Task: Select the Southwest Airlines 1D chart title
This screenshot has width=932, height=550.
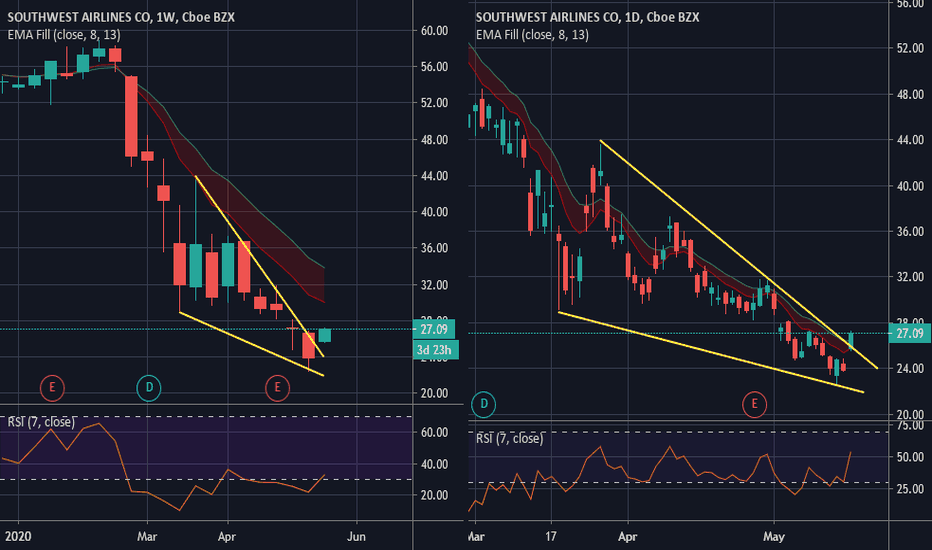Action: [x=587, y=17]
